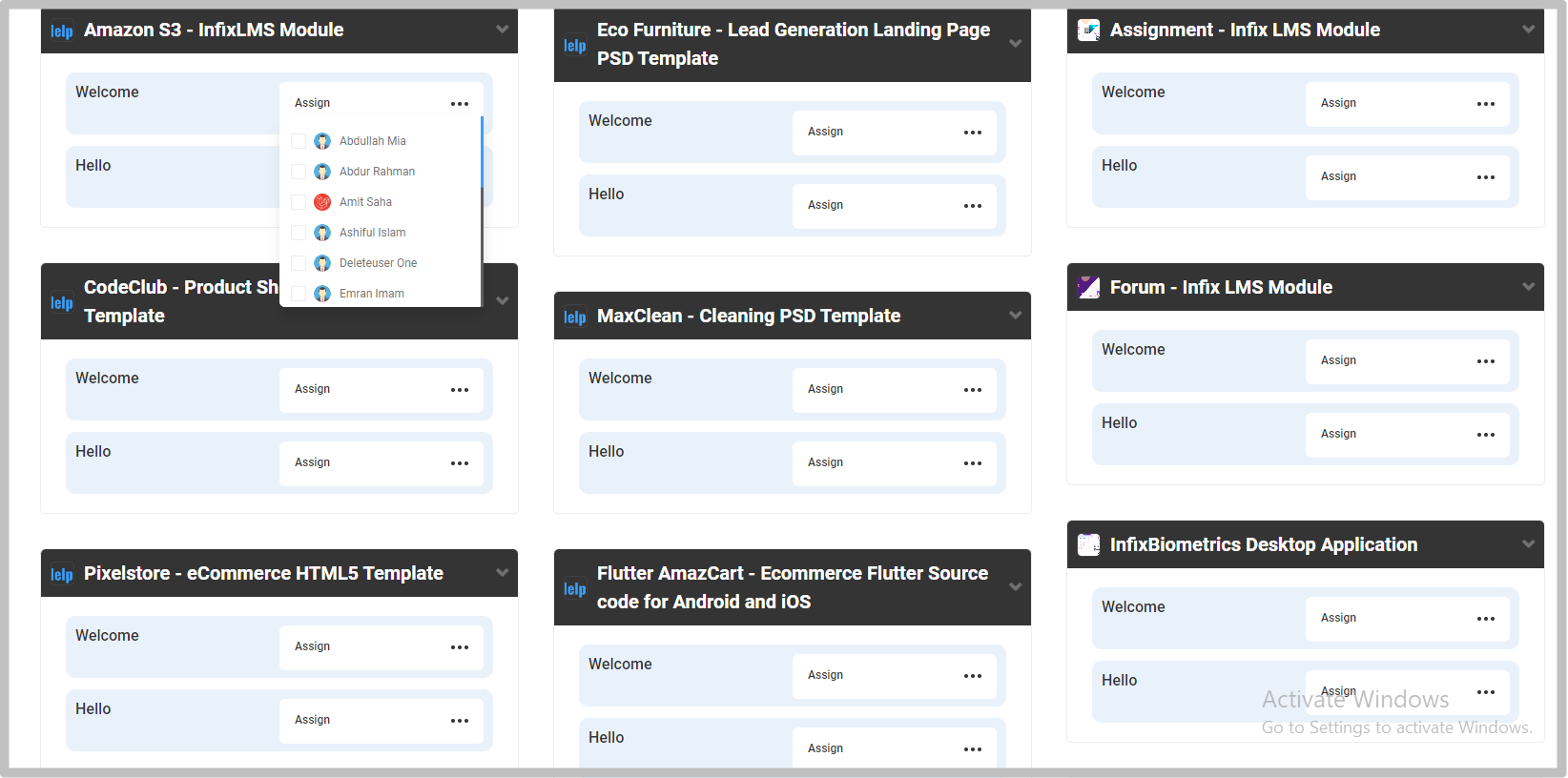1568x778 pixels.
Task: Collapse the Assignment - Infix LMS Module card
Action: click(x=1528, y=30)
